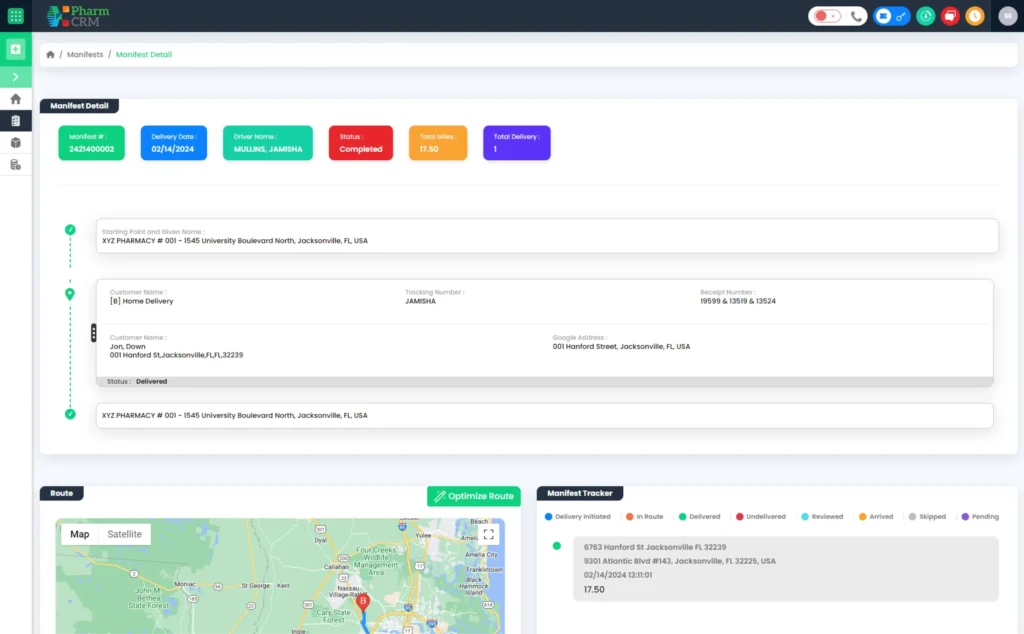The height and width of the screenshot is (634, 1024).
Task: Open the phone dialer icon in the top bar
Action: (x=857, y=16)
